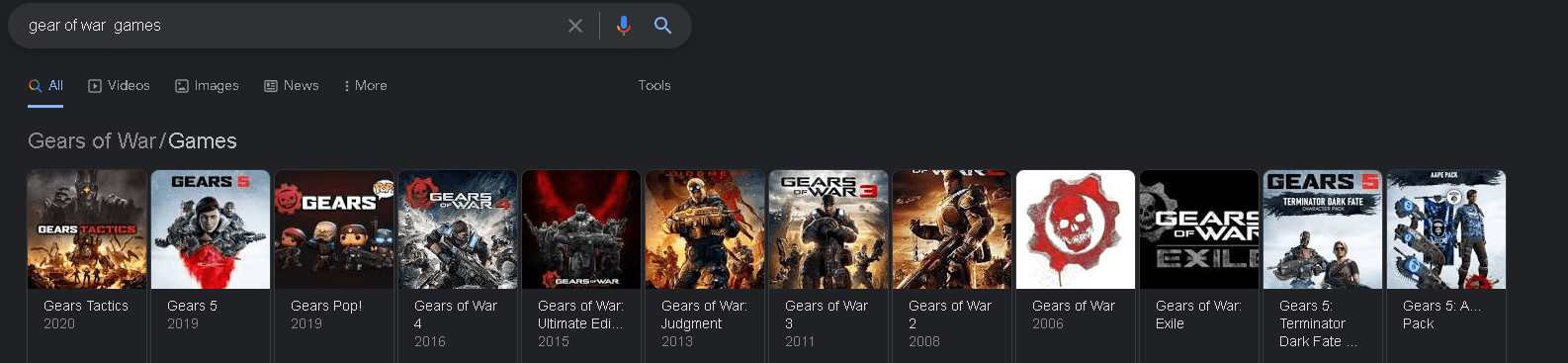Open the Gears of War: Judgment cover
1568x363 pixels.
(x=705, y=229)
